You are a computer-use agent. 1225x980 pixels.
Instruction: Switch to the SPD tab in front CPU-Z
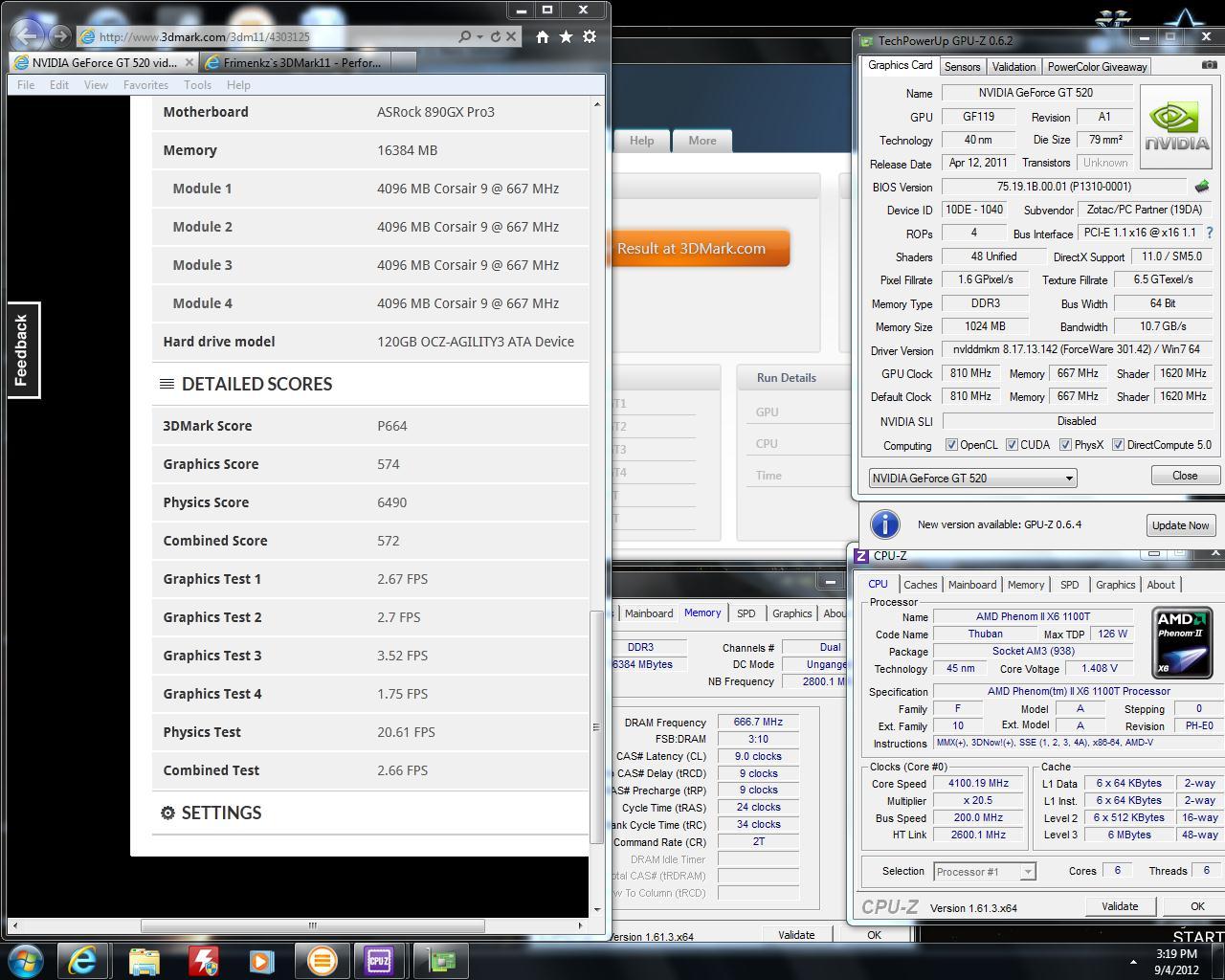[1070, 585]
